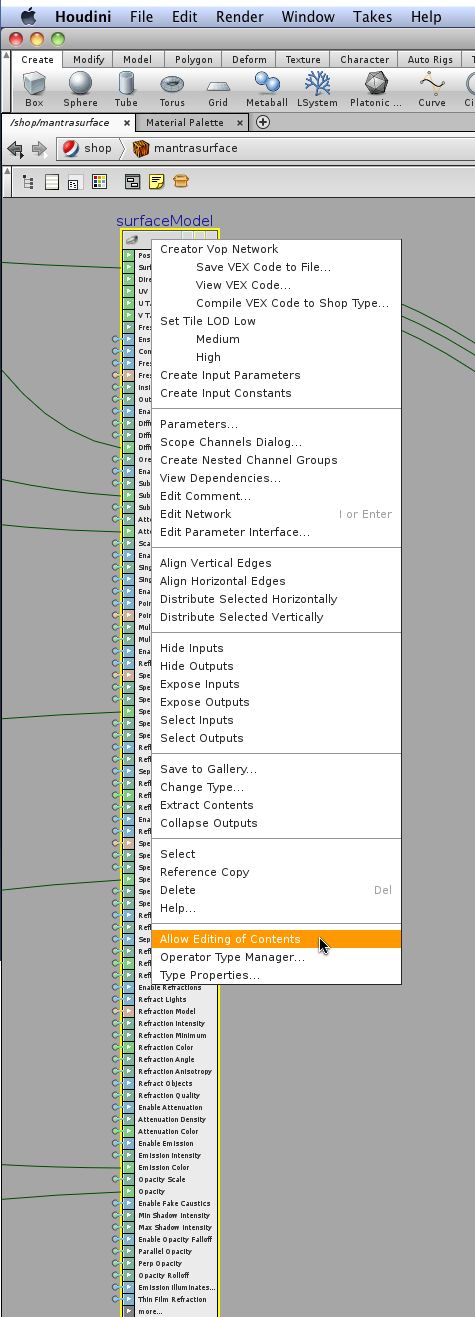
Task: Open the Houdini application menu
Action: [x=83, y=16]
